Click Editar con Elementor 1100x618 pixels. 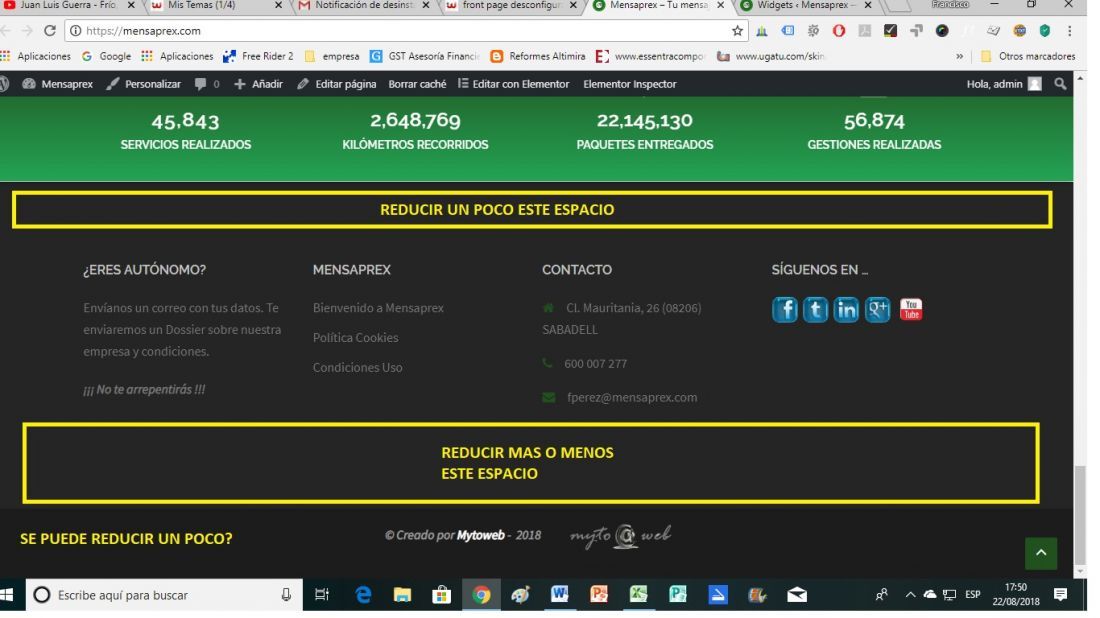(x=514, y=83)
